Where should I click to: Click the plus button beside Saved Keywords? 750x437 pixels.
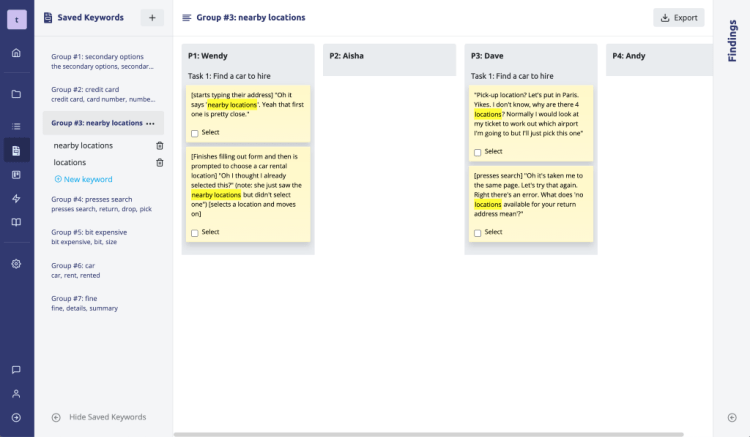[x=152, y=17]
